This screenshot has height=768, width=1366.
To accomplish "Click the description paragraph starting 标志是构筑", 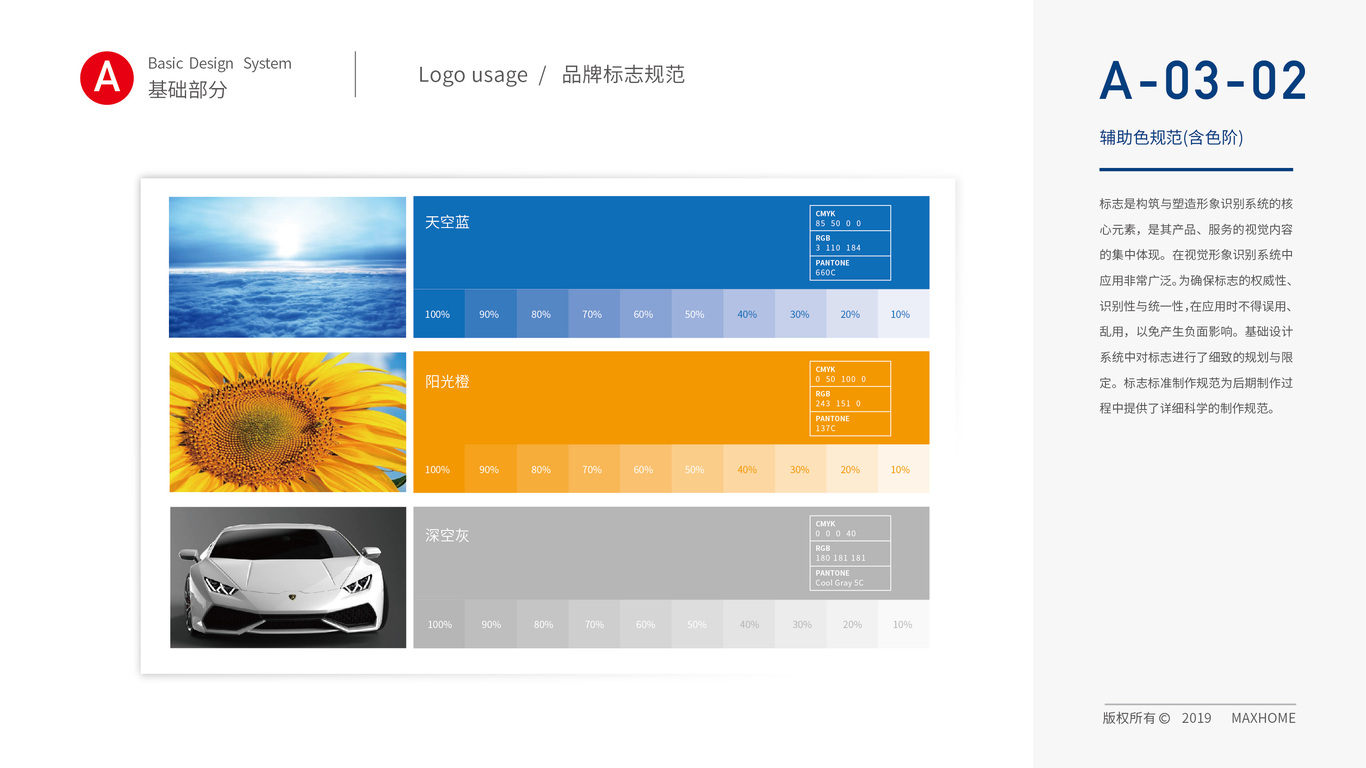I will (1196, 306).
